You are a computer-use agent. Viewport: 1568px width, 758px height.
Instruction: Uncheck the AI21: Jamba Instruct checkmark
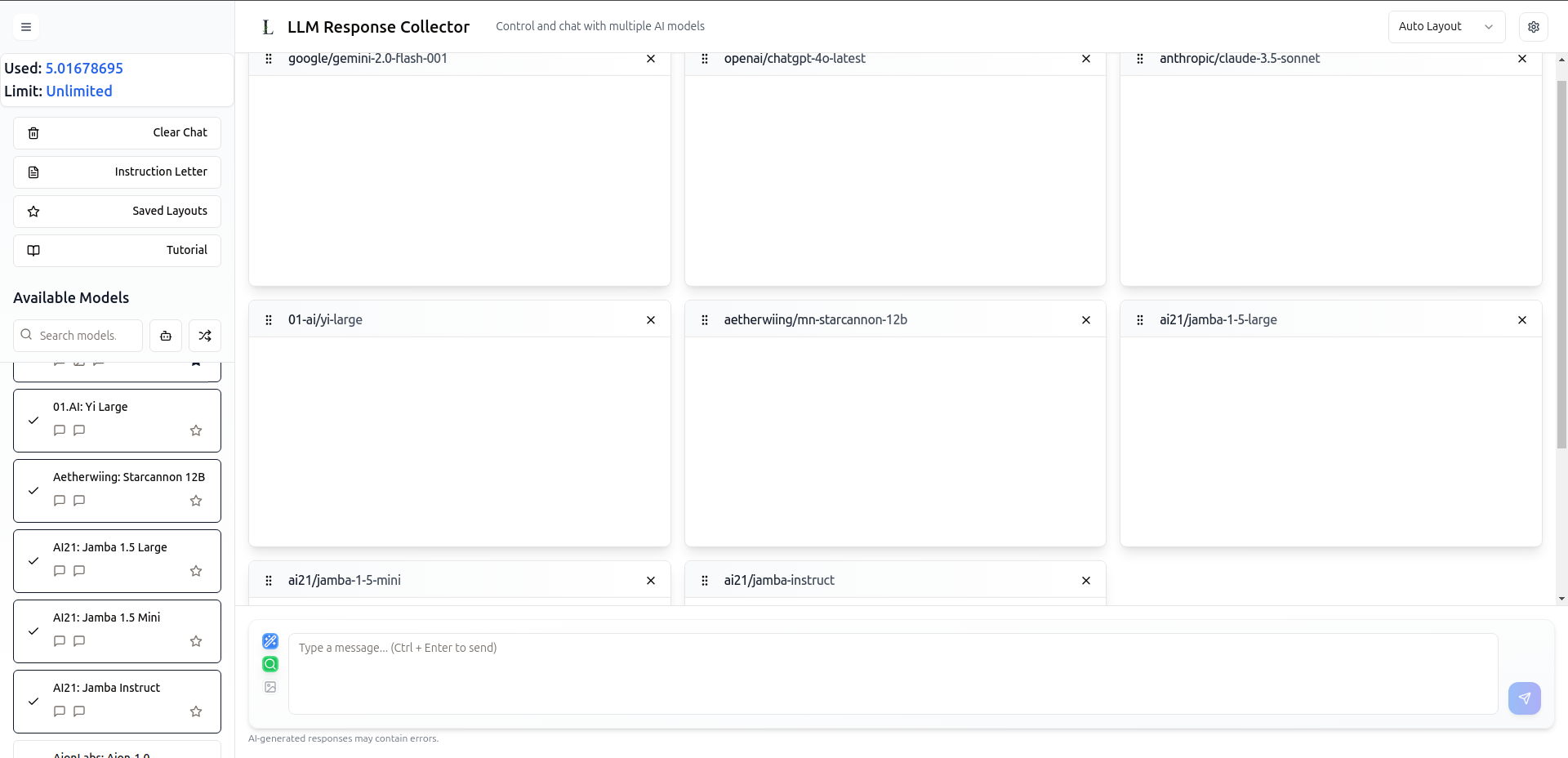[x=33, y=702]
